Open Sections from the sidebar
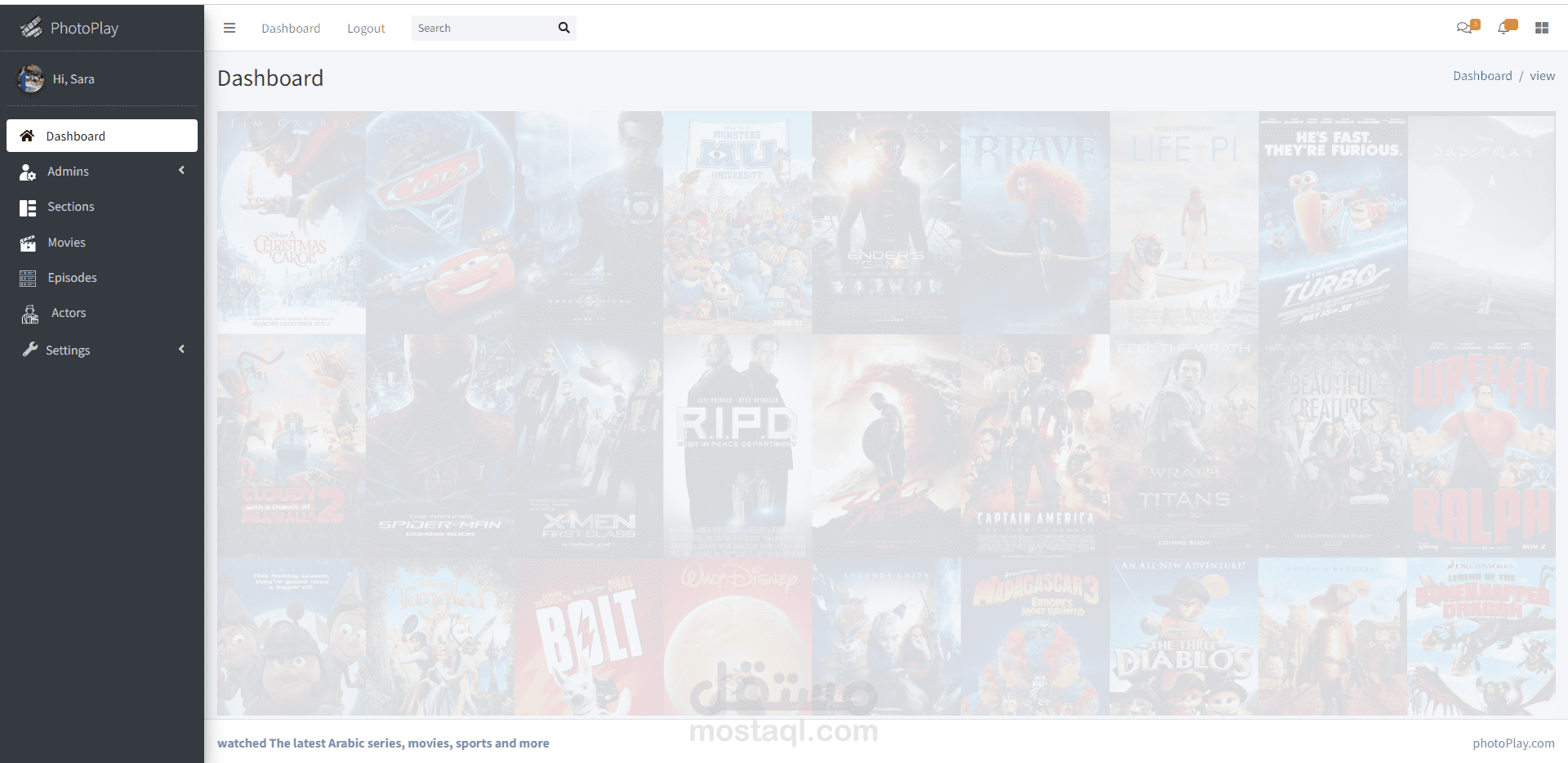The image size is (1568, 763). tap(102, 207)
